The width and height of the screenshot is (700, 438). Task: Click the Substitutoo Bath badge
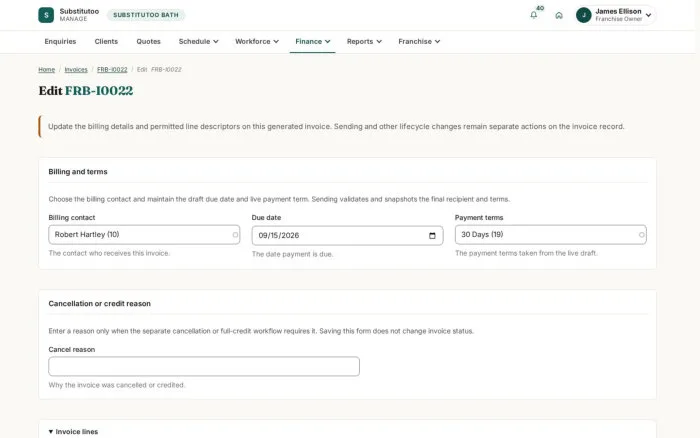(x=146, y=15)
